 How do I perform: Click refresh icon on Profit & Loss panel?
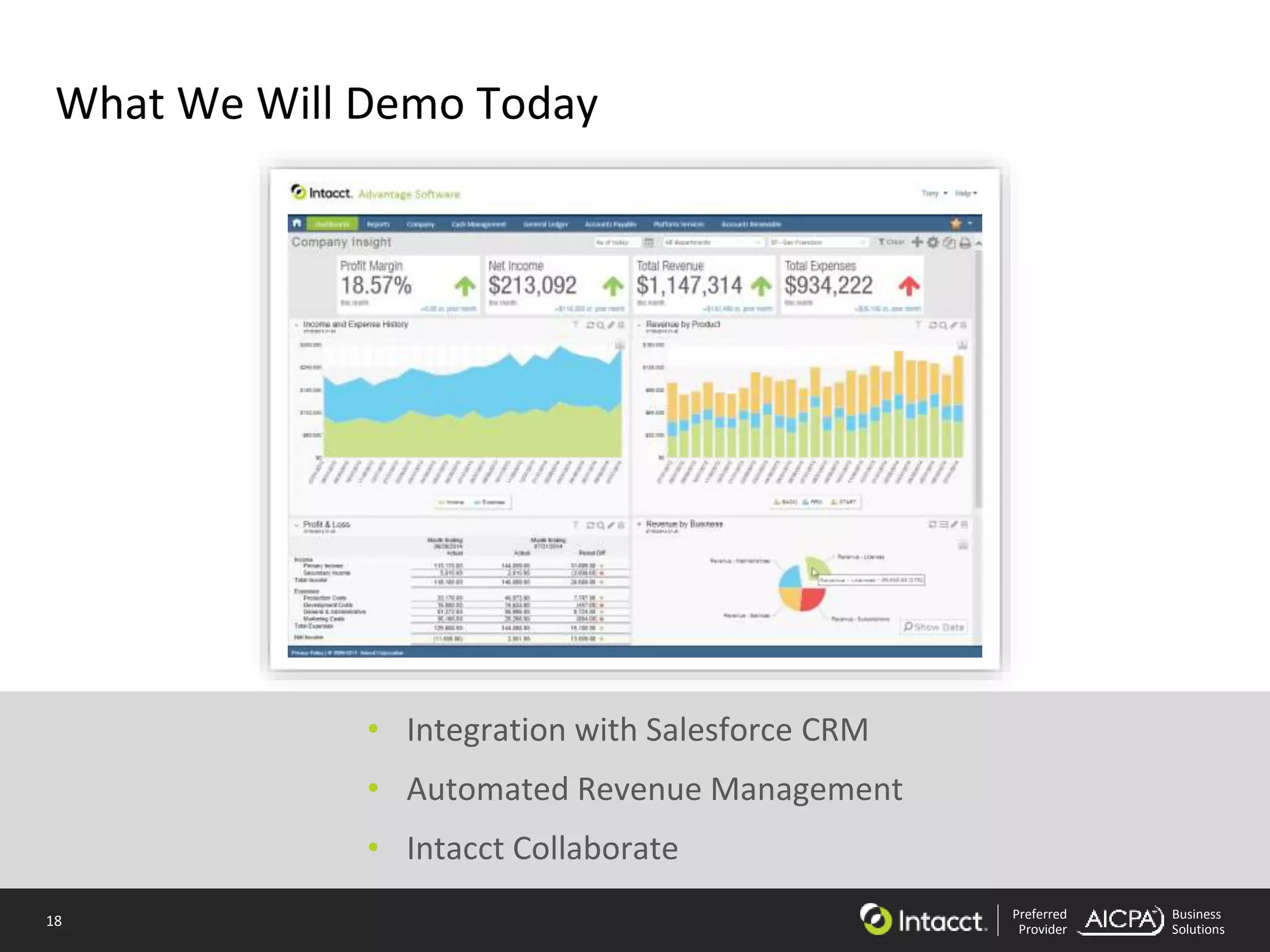click(x=590, y=526)
